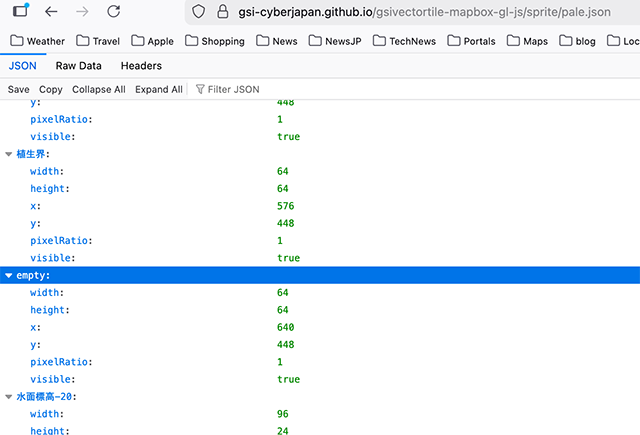Open the Shopping bookmark folder

[x=215, y=41]
